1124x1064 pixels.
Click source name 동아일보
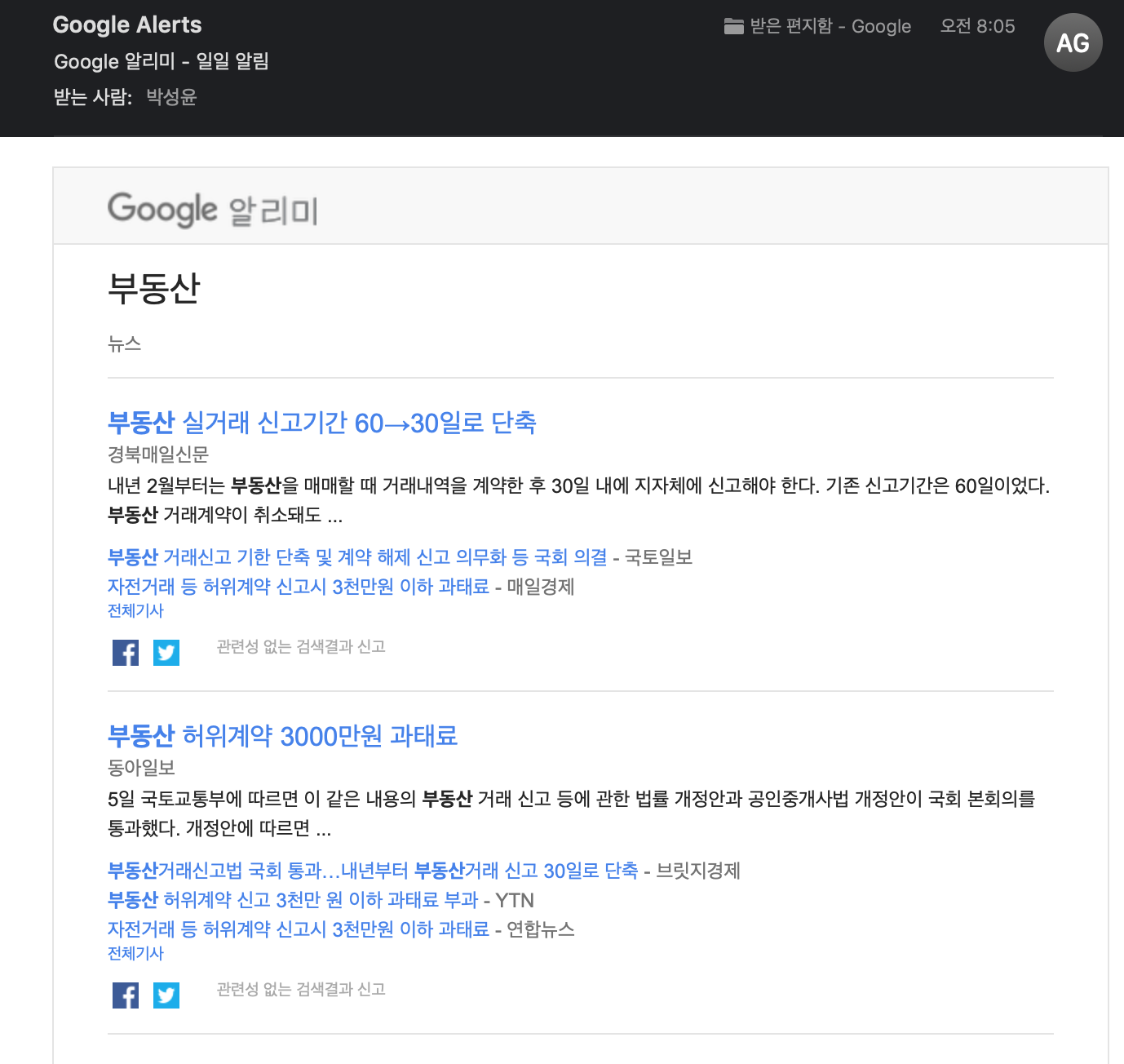pos(141,768)
